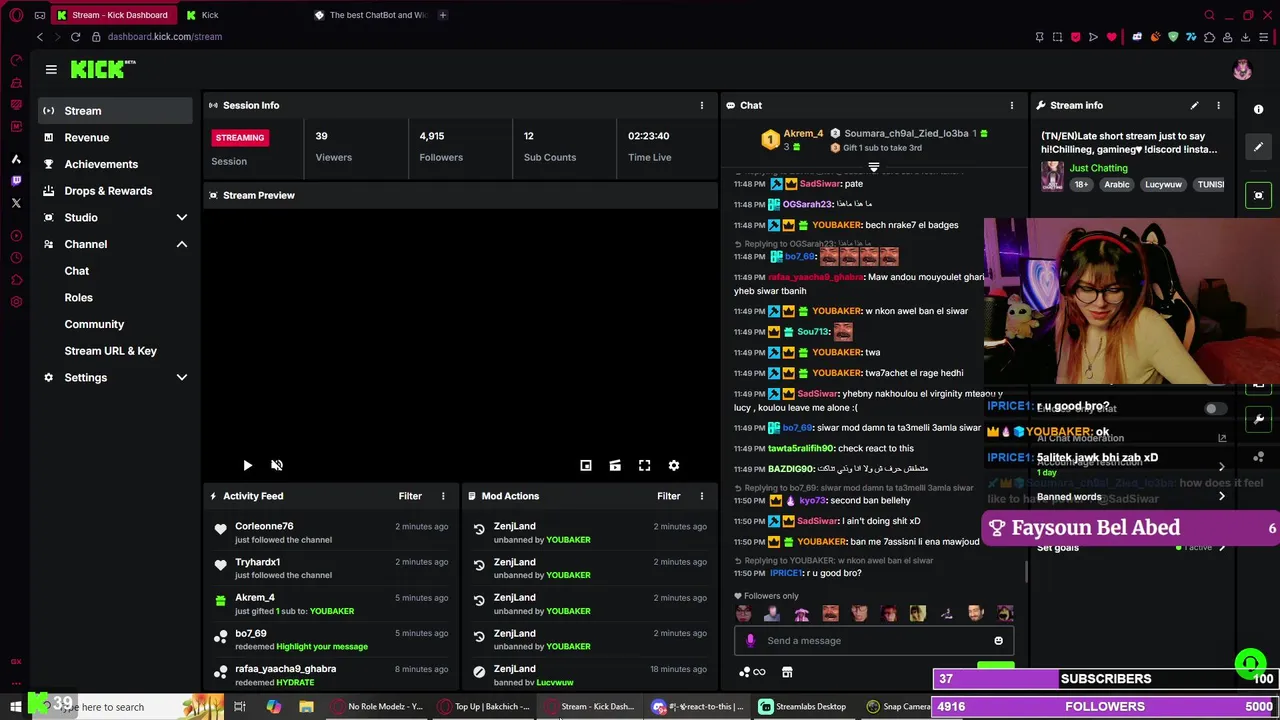Open the emoji picker in chat
This screenshot has width=1280, height=720.
(998, 641)
